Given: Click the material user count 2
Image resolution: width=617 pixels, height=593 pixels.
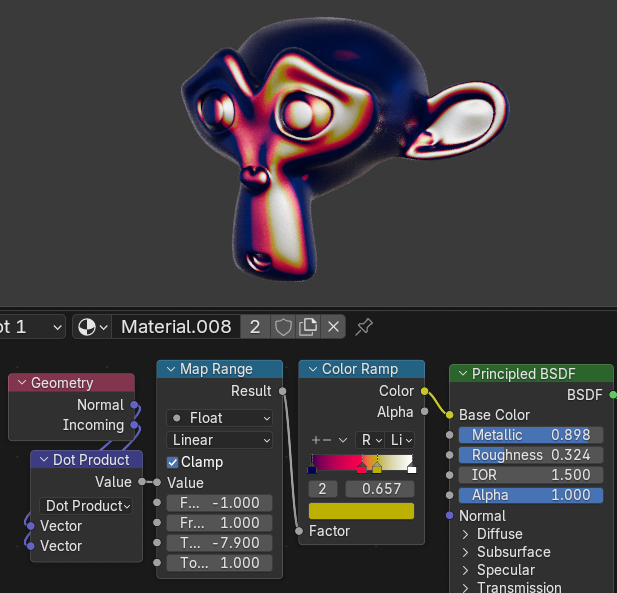Looking at the screenshot, I should (x=256, y=327).
